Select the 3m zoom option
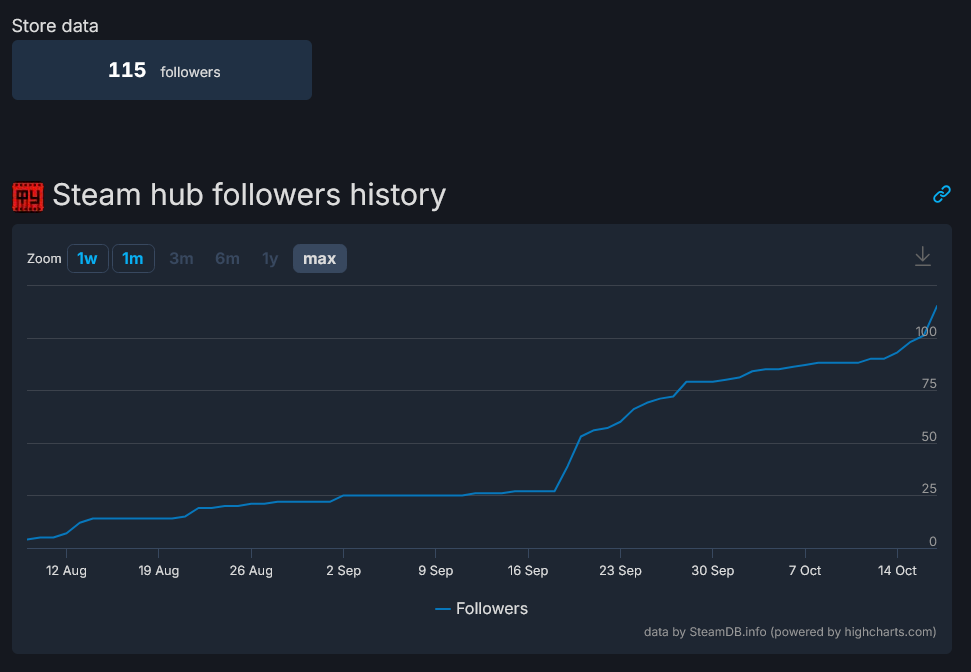Image resolution: width=971 pixels, height=672 pixels. pyautogui.click(x=181, y=258)
